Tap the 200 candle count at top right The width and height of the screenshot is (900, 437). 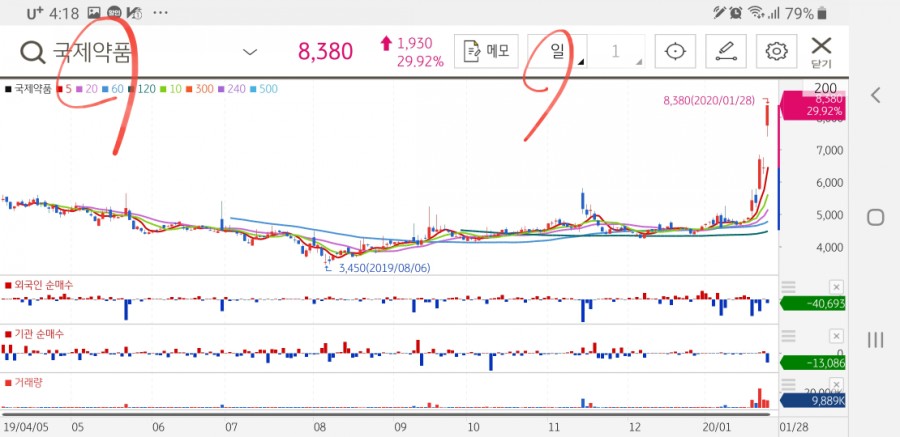click(825, 88)
